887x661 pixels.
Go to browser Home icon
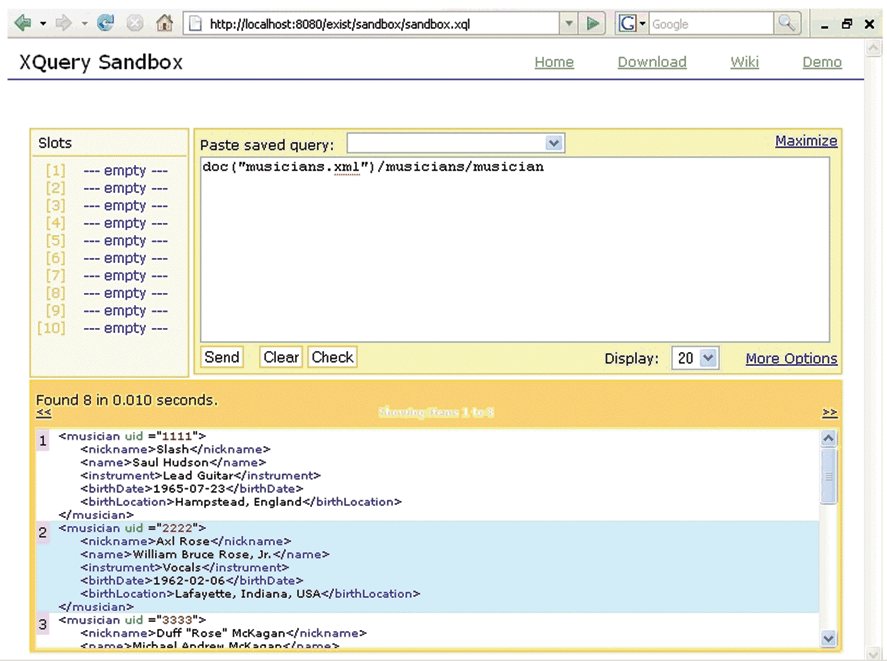coord(165,23)
